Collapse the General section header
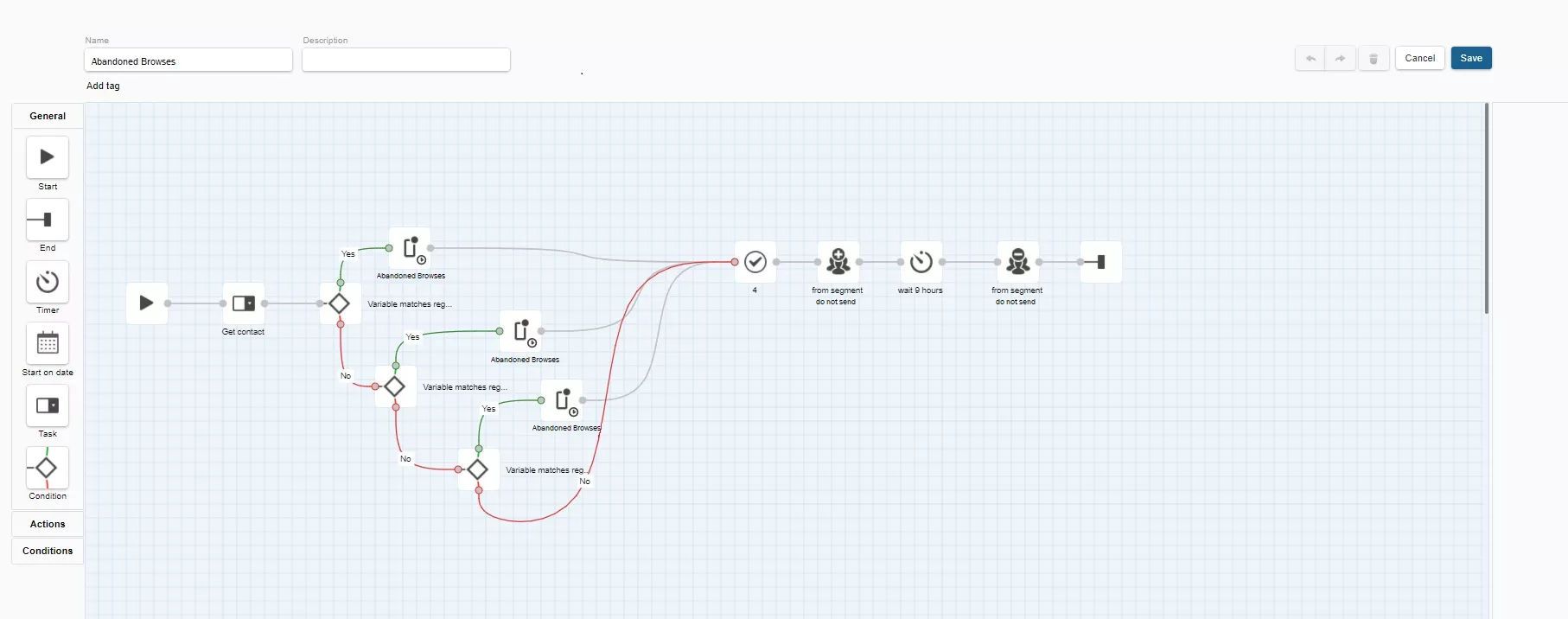1568x619 pixels. pyautogui.click(x=48, y=116)
